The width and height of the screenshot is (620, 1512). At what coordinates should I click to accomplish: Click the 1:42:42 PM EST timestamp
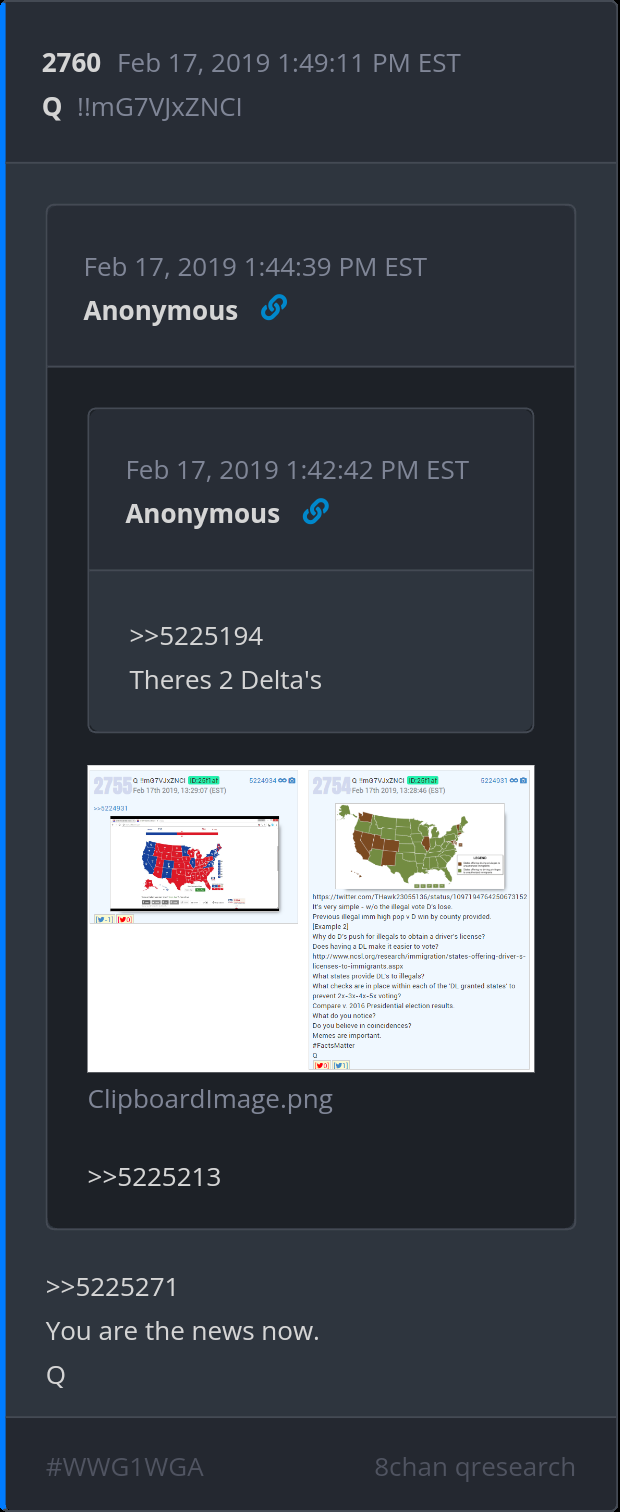(297, 470)
